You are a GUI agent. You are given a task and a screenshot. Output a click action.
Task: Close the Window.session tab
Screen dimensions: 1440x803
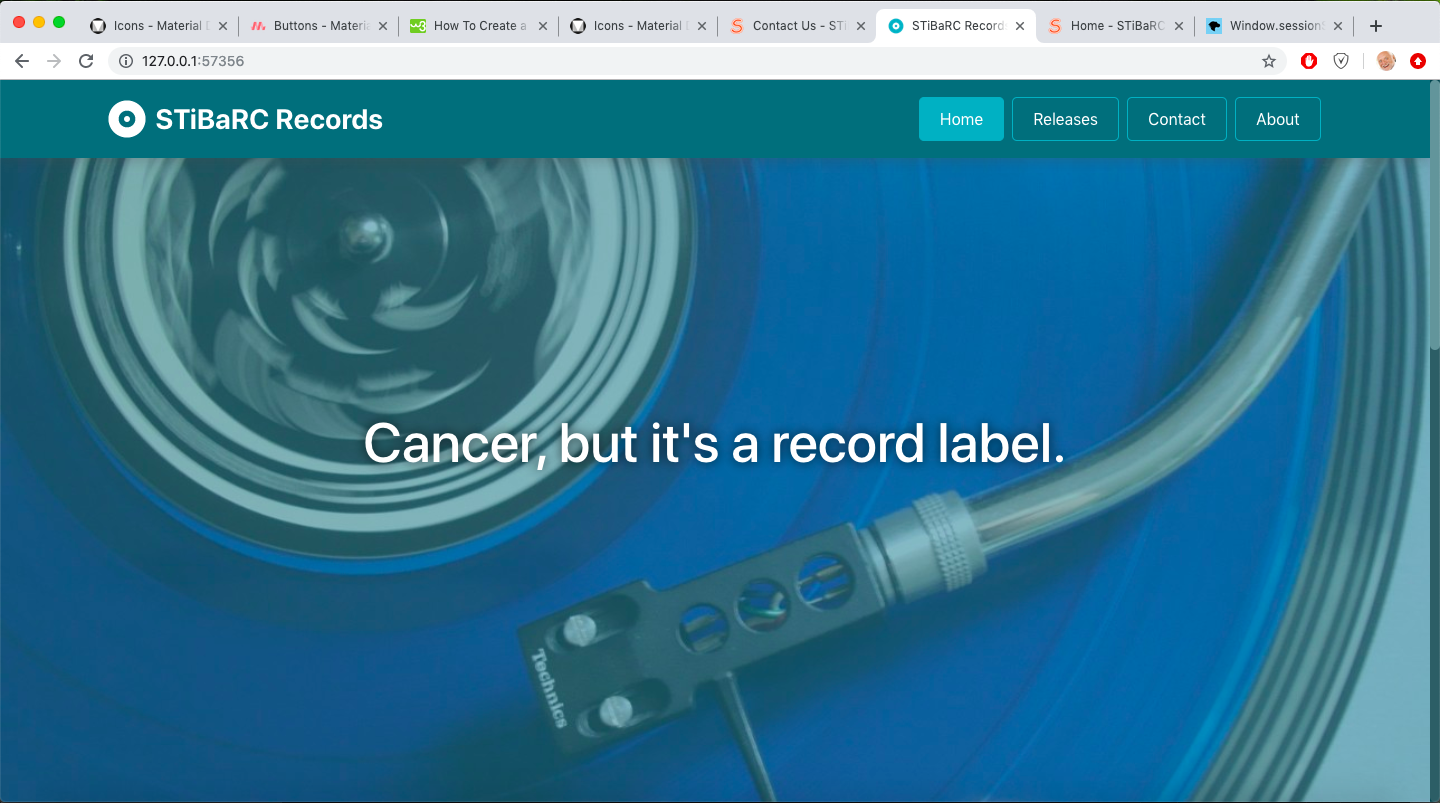tap(1338, 26)
